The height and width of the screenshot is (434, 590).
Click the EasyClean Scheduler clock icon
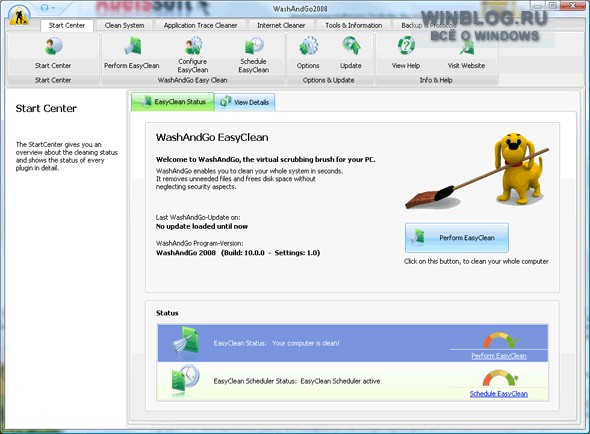coord(185,380)
